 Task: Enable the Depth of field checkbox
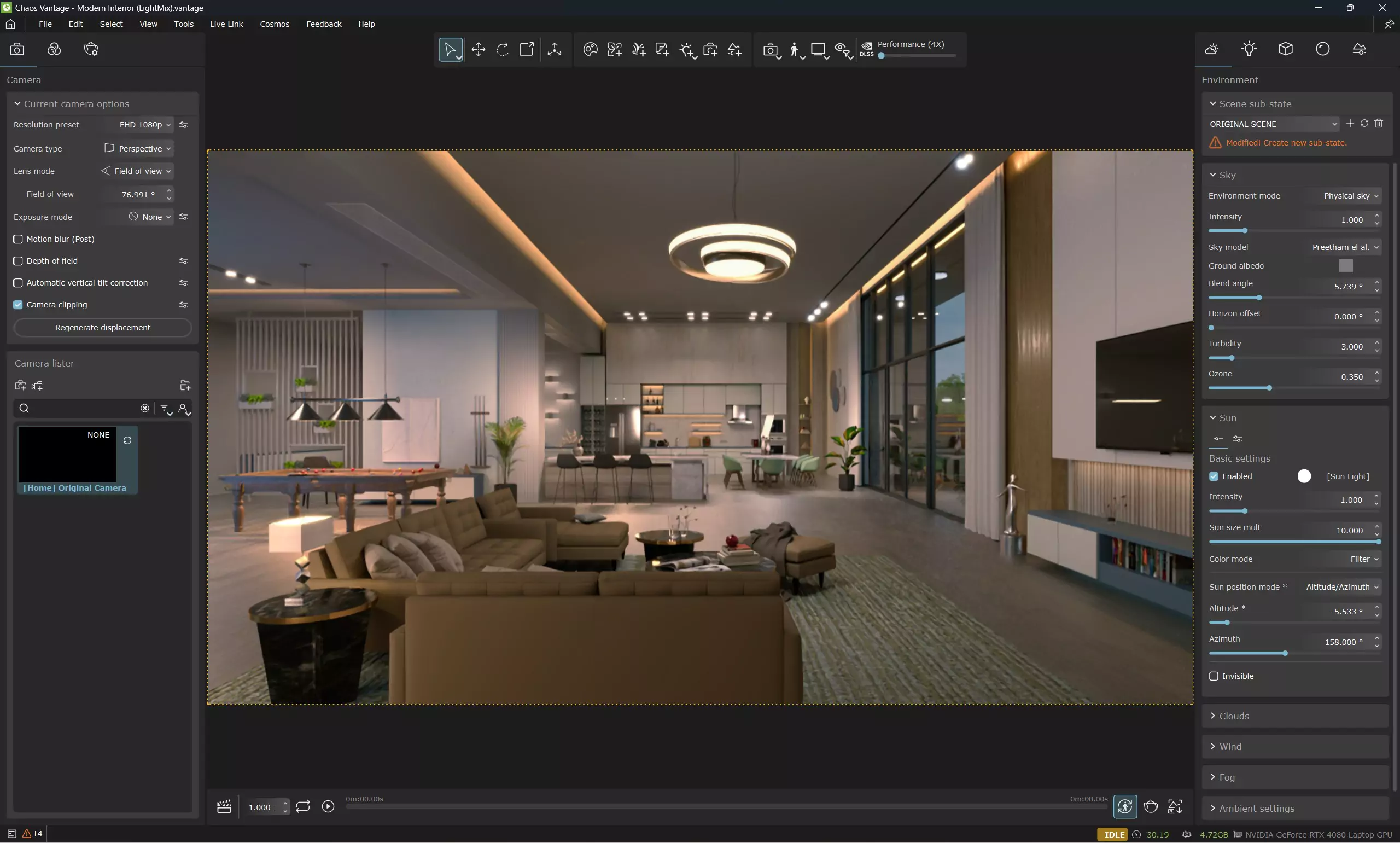pyautogui.click(x=18, y=261)
